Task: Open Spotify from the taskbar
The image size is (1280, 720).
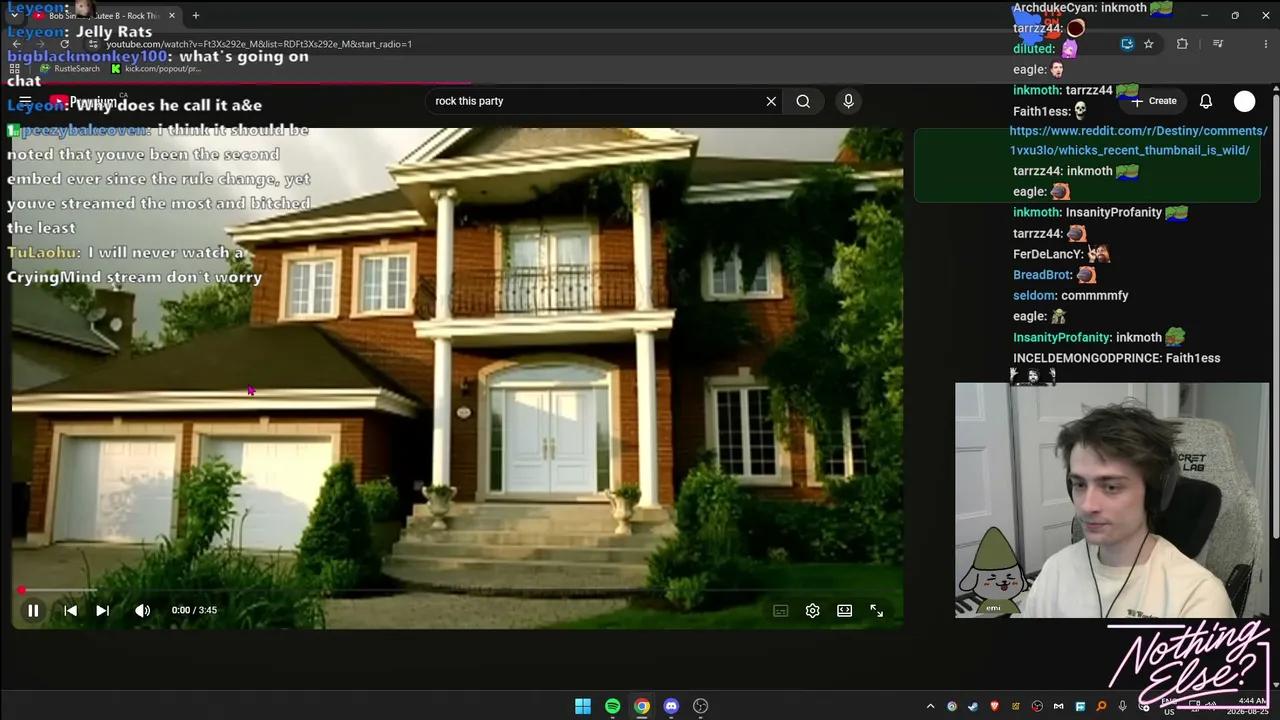Action: (613, 706)
